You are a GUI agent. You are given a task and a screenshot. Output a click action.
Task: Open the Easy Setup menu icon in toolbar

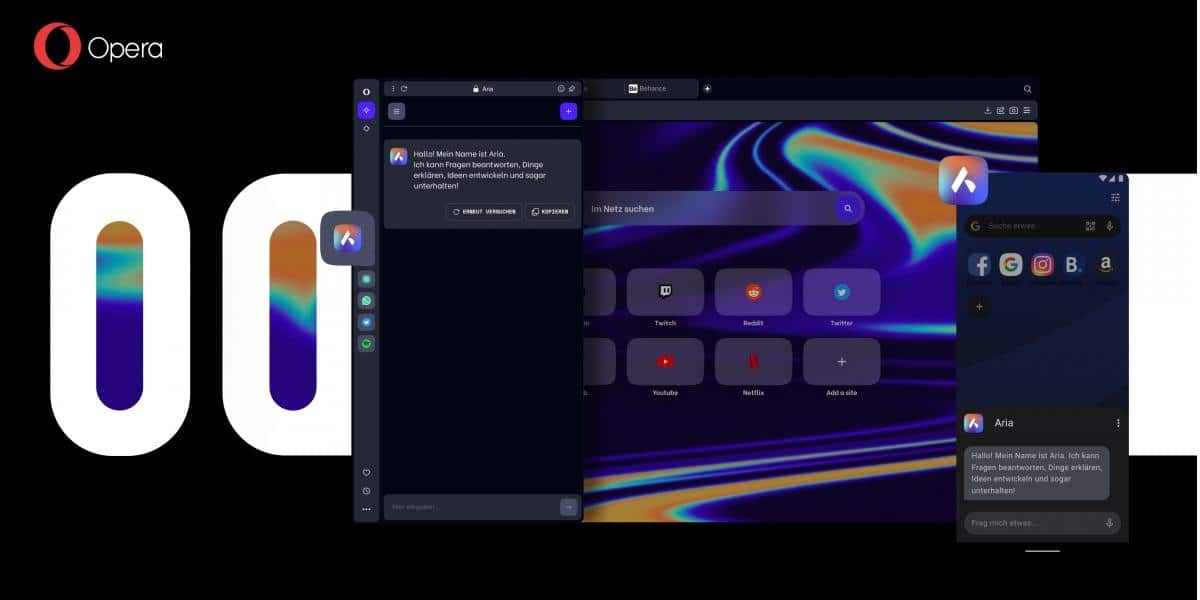(1026, 110)
